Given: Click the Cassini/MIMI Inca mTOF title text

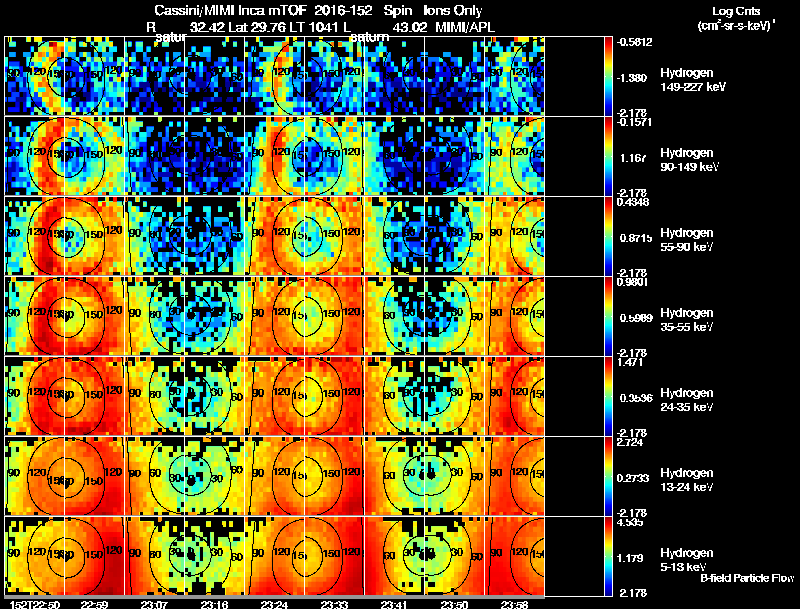Looking at the screenshot, I should (230, 10).
